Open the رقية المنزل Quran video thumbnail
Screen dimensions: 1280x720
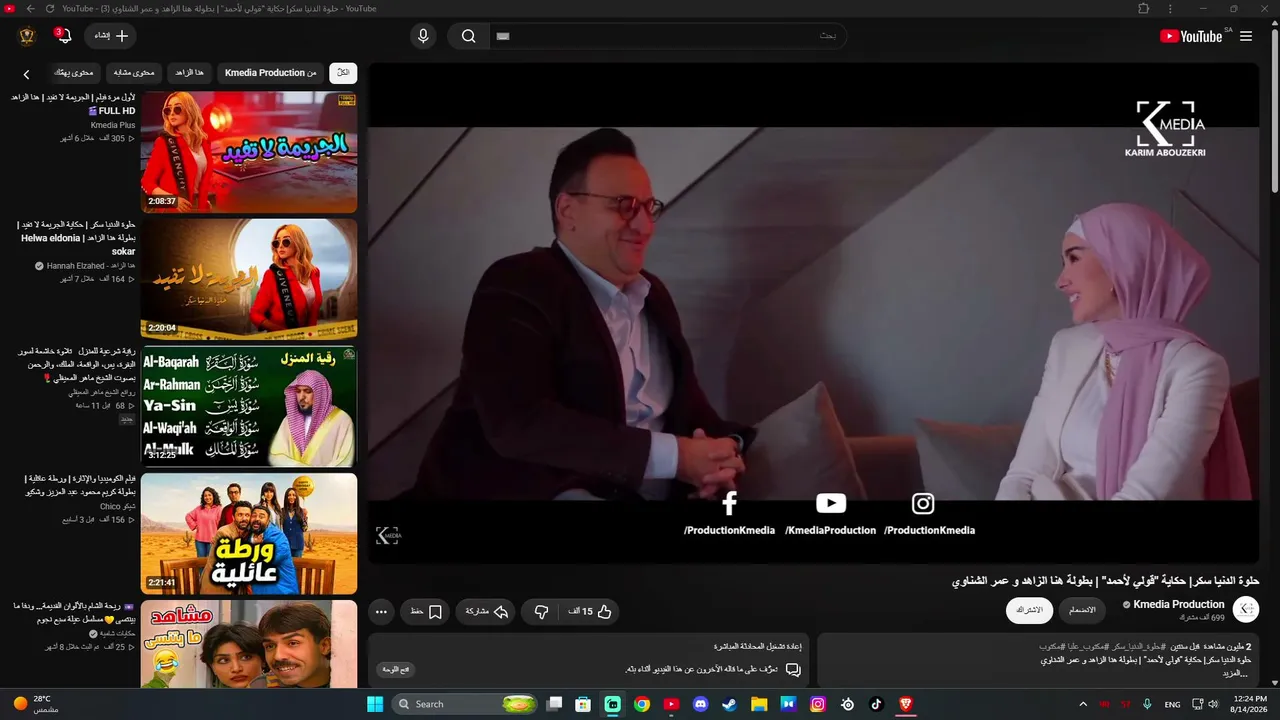249,406
